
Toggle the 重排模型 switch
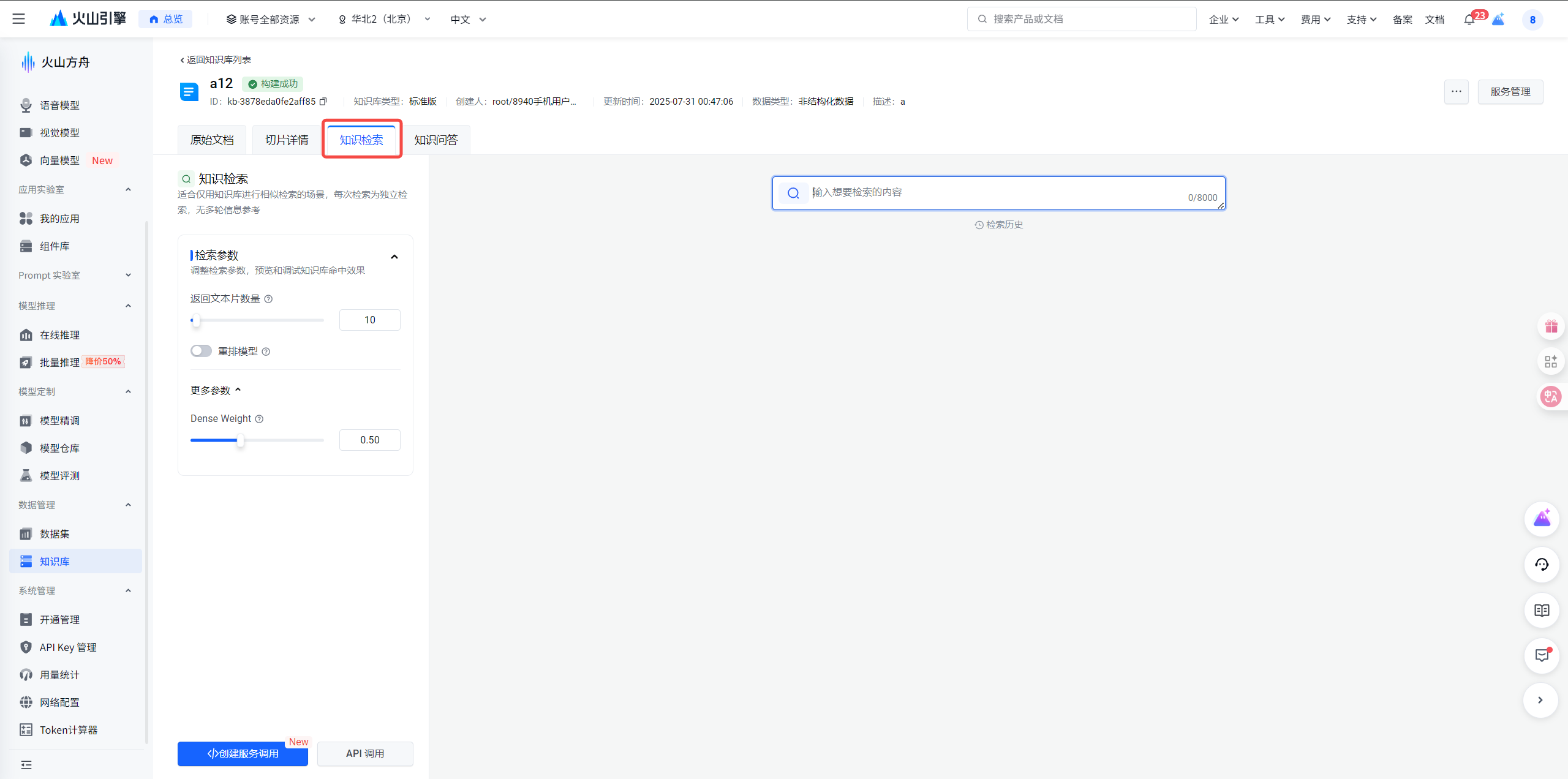coord(201,351)
